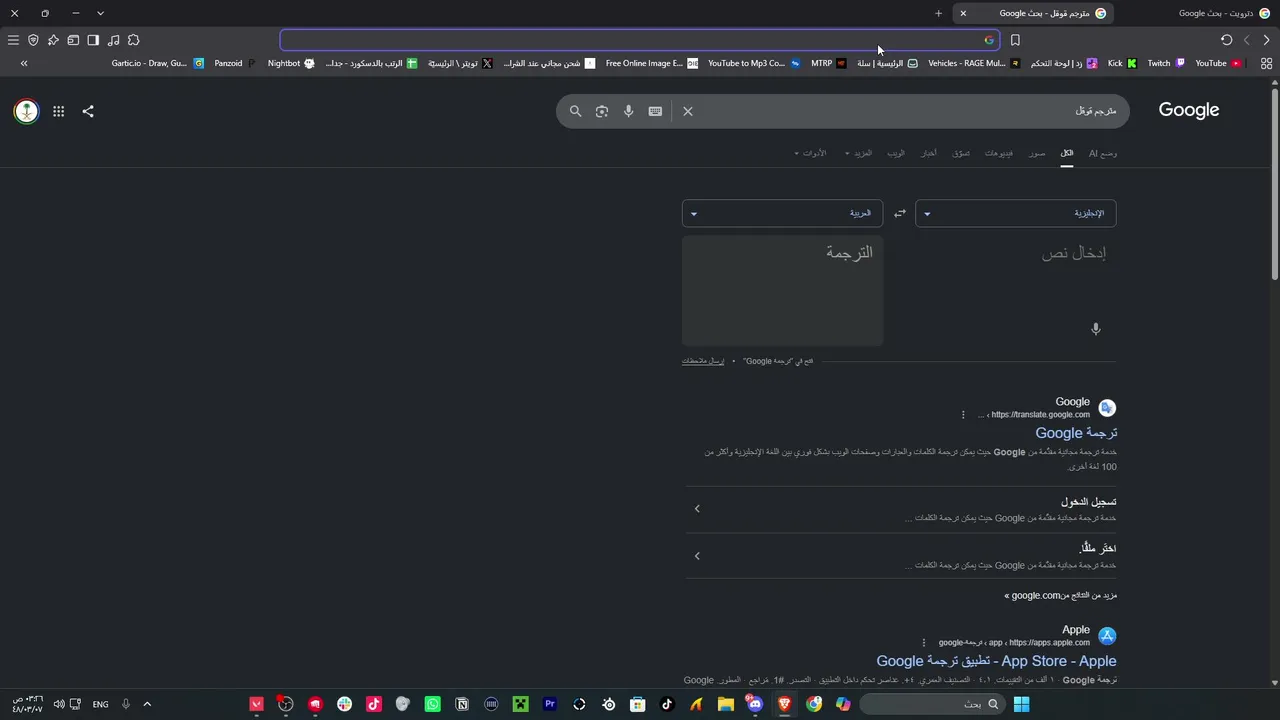This screenshot has width=1280, height=720.
Task: Open the music note playlist icon
Action: pyautogui.click(x=113, y=40)
